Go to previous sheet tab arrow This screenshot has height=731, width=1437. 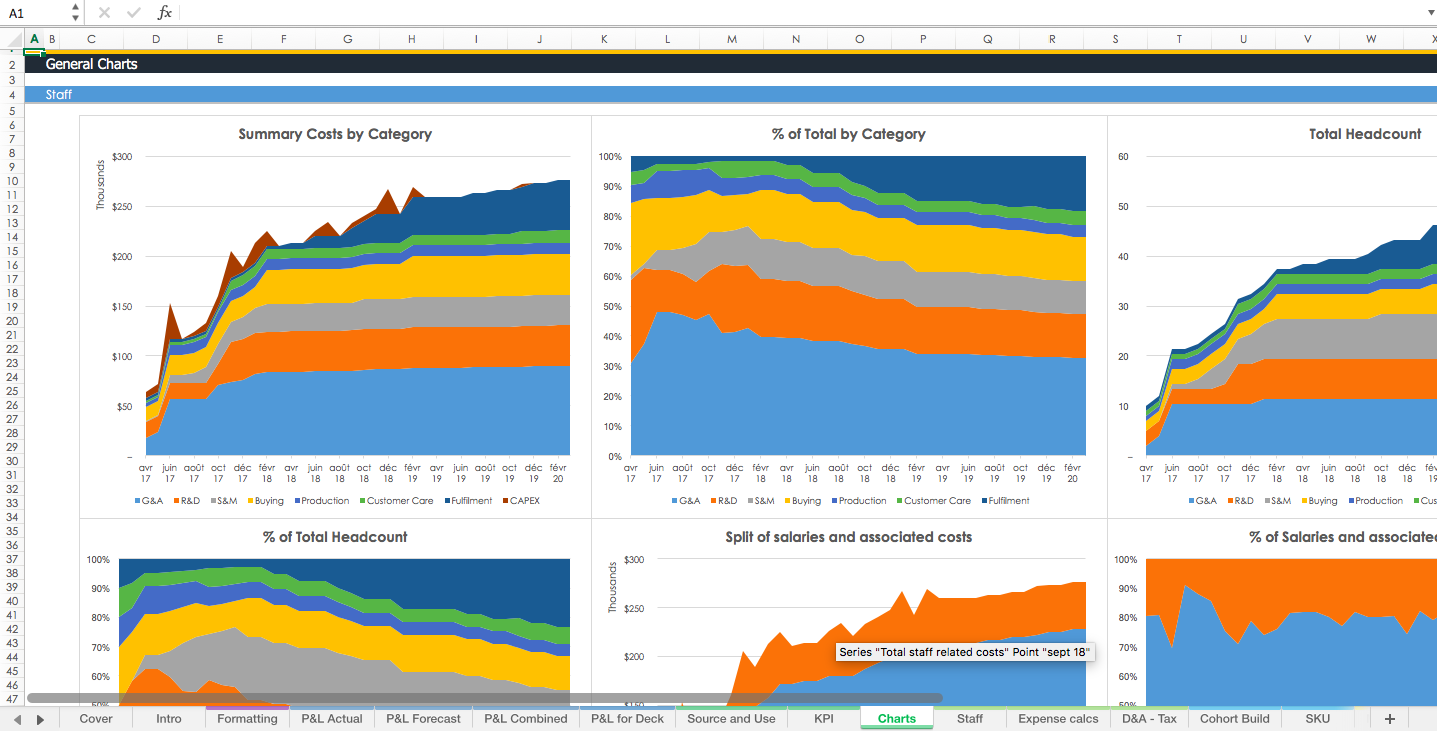tap(17, 719)
